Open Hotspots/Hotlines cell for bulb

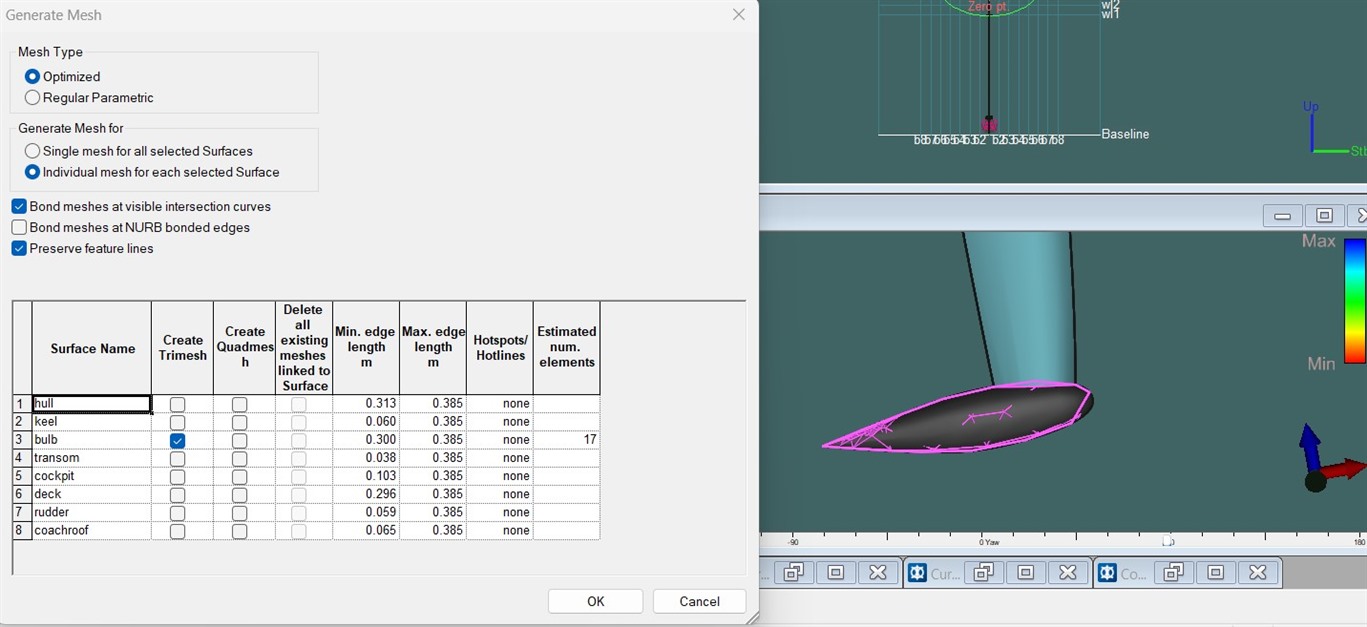pyautogui.click(x=500, y=440)
